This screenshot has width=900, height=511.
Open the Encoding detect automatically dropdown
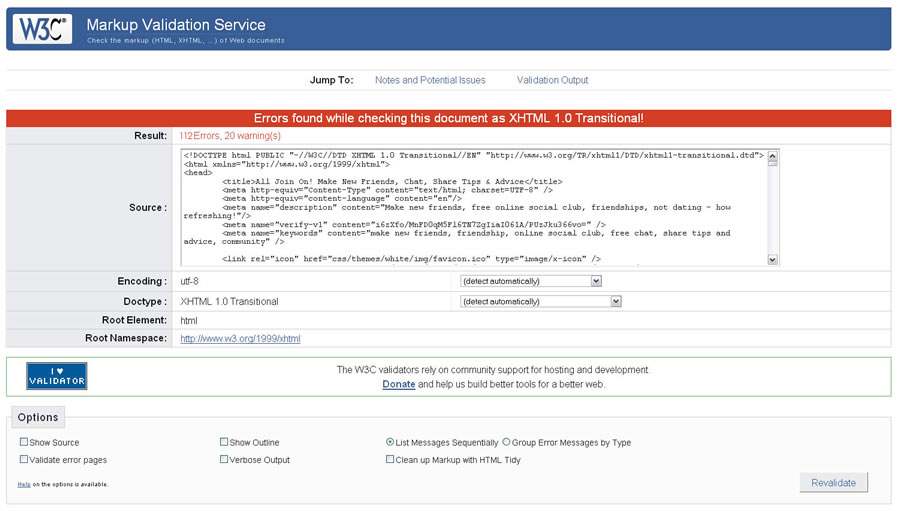coord(531,281)
